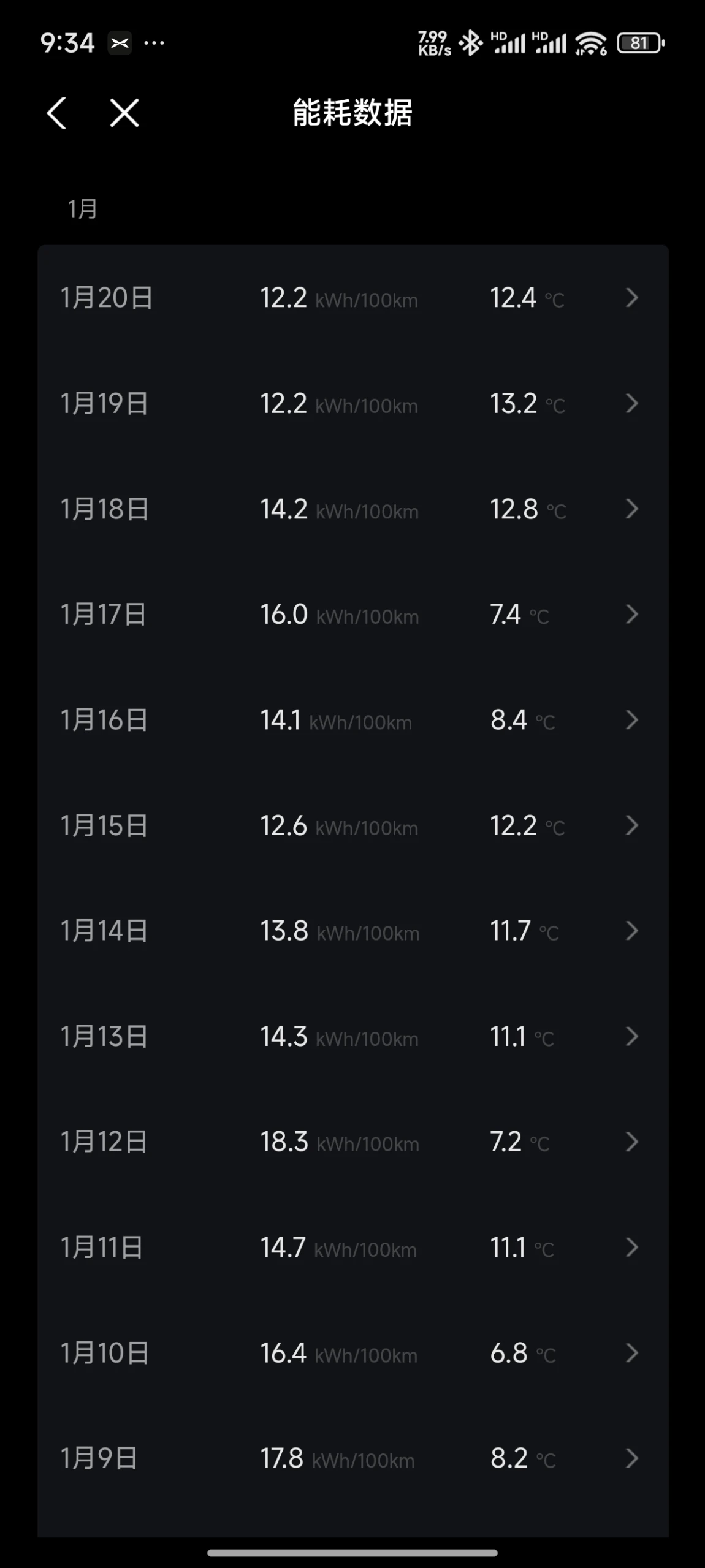Image resolution: width=705 pixels, height=1568 pixels.
Task: Tap the battery level indicator
Action: [640, 43]
